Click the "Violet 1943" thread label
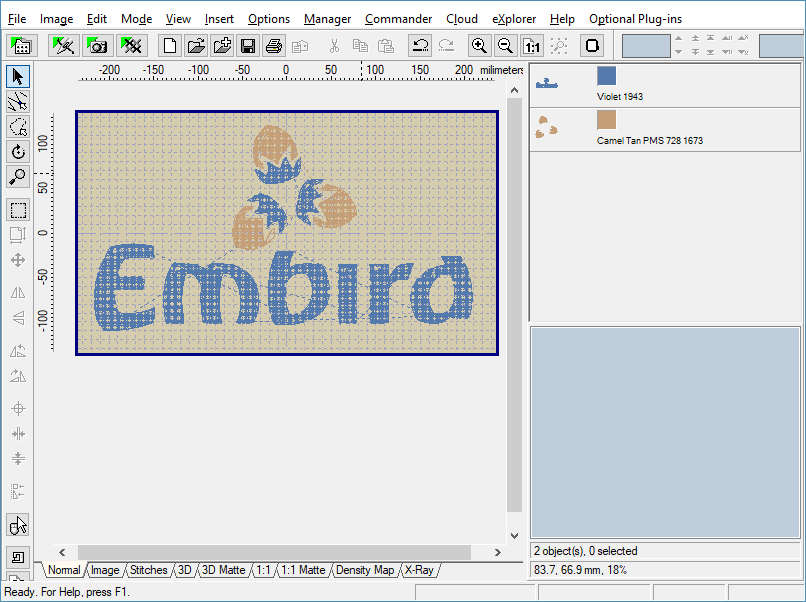This screenshot has height=602, width=806. click(620, 97)
